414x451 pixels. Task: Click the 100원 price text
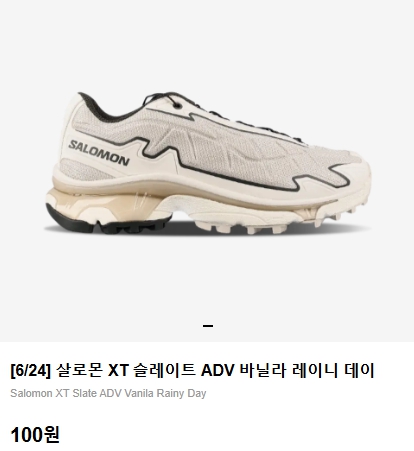pos(35,435)
